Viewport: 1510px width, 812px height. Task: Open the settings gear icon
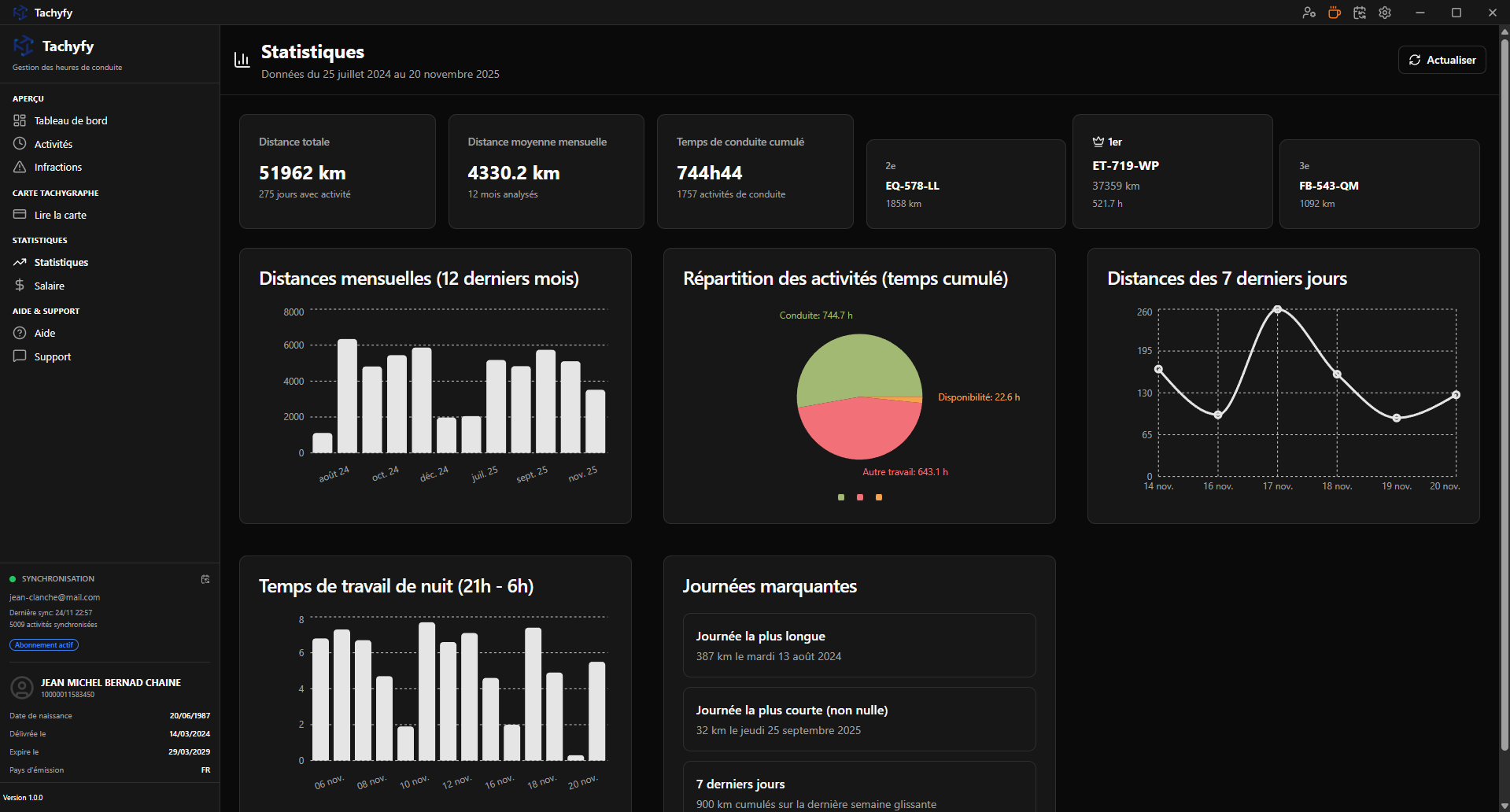coord(1385,13)
